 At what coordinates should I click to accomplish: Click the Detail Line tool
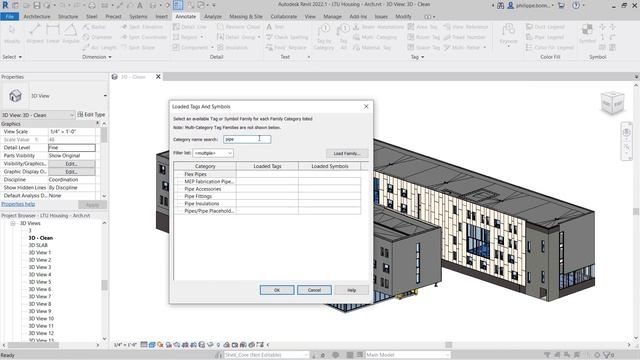pos(190,27)
